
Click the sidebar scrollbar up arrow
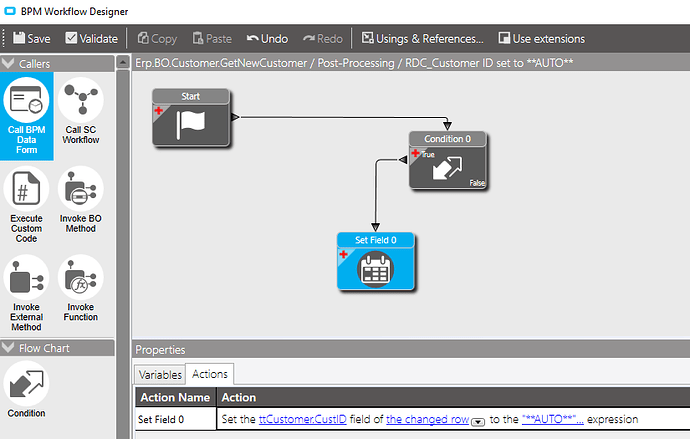point(123,62)
